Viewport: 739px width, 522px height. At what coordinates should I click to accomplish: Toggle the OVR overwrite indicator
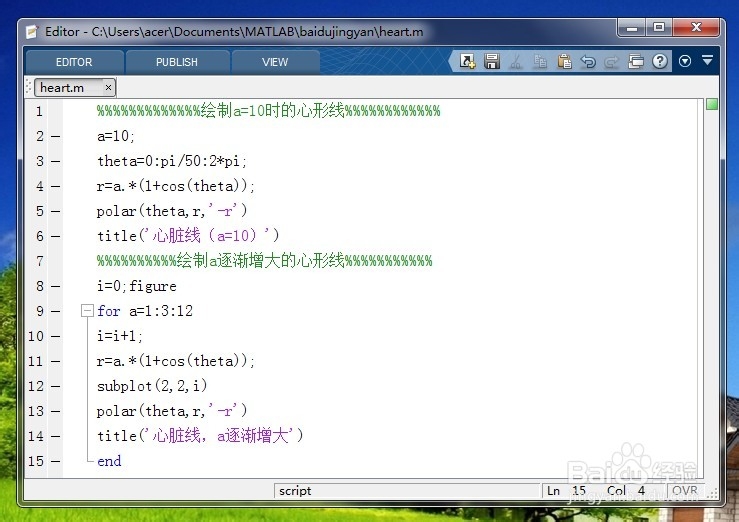click(685, 491)
